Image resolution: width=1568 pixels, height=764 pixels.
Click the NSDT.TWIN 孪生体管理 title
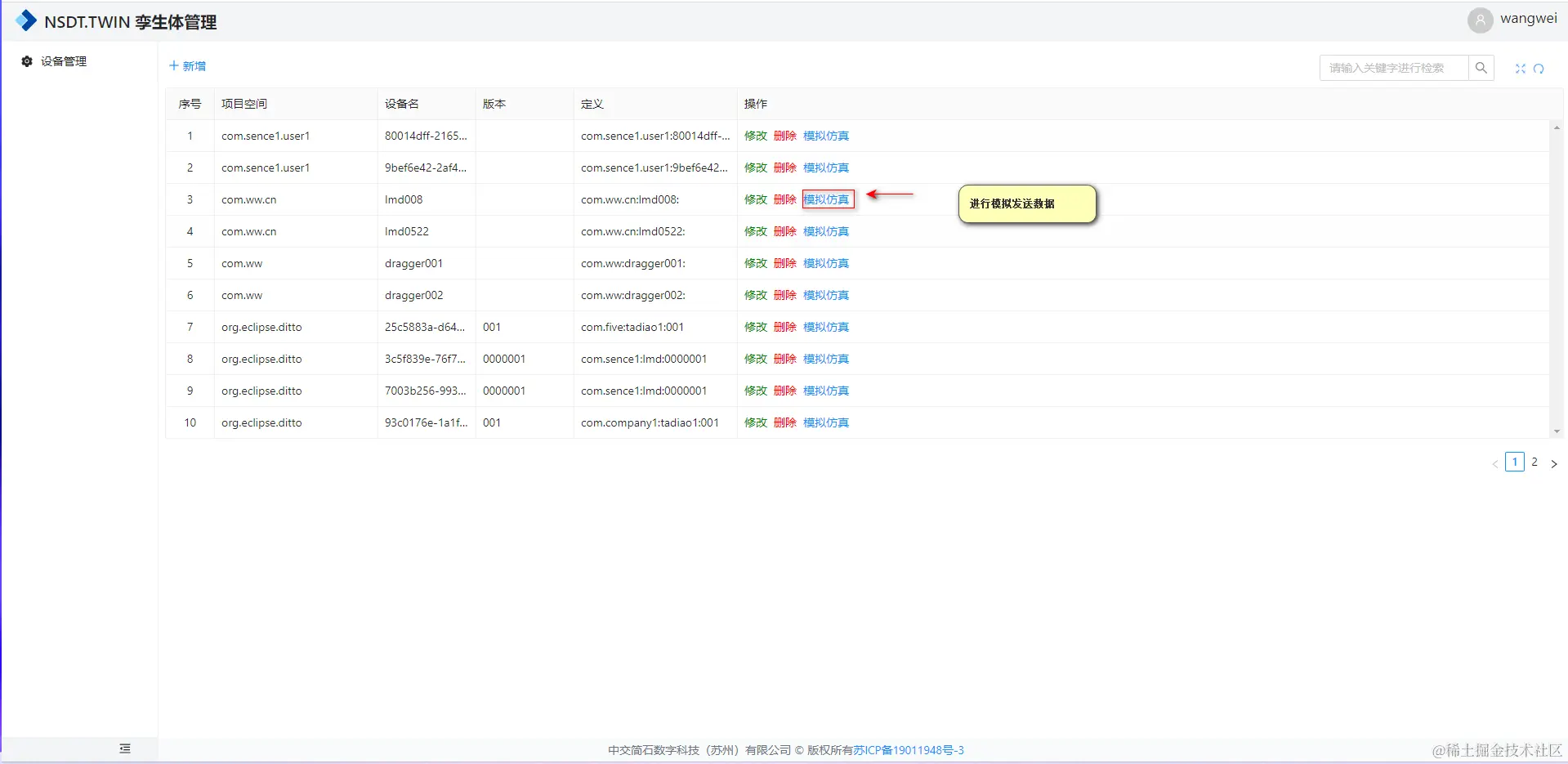pyautogui.click(x=130, y=22)
